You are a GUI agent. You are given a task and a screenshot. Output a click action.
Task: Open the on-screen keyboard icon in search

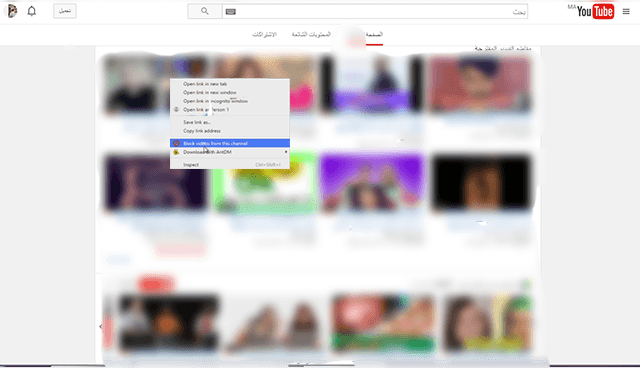point(231,12)
